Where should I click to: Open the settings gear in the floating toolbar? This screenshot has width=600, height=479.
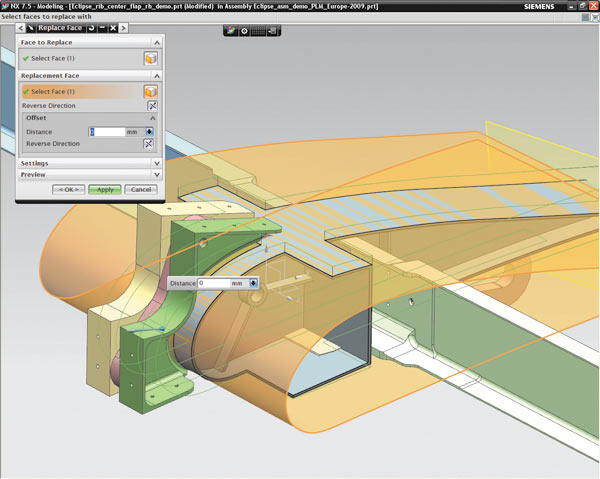(244, 31)
